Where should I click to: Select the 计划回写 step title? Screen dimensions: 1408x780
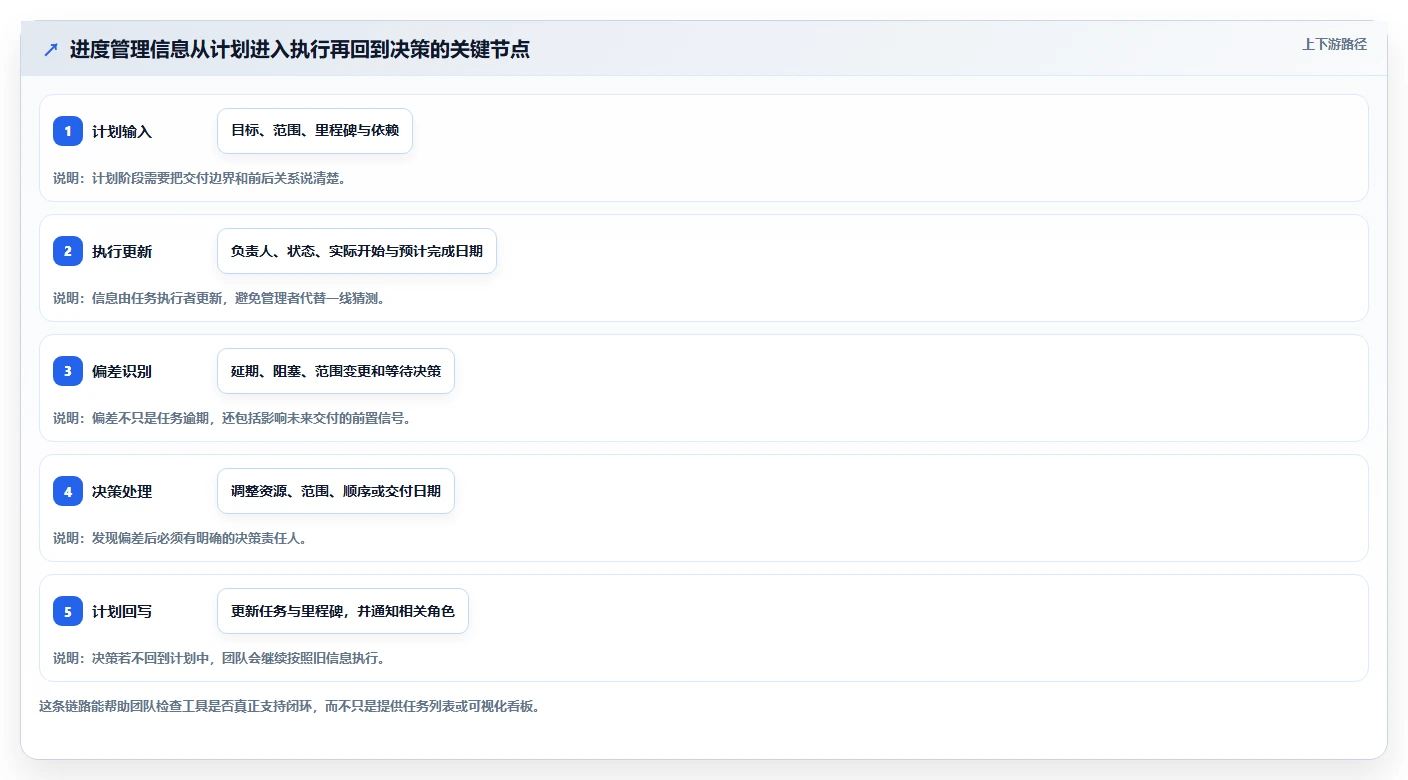pos(122,611)
